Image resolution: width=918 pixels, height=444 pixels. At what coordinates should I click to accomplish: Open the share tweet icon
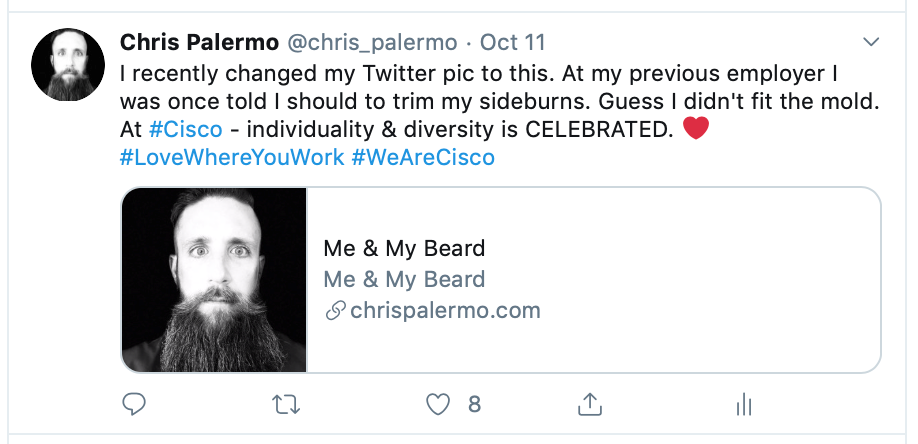590,404
